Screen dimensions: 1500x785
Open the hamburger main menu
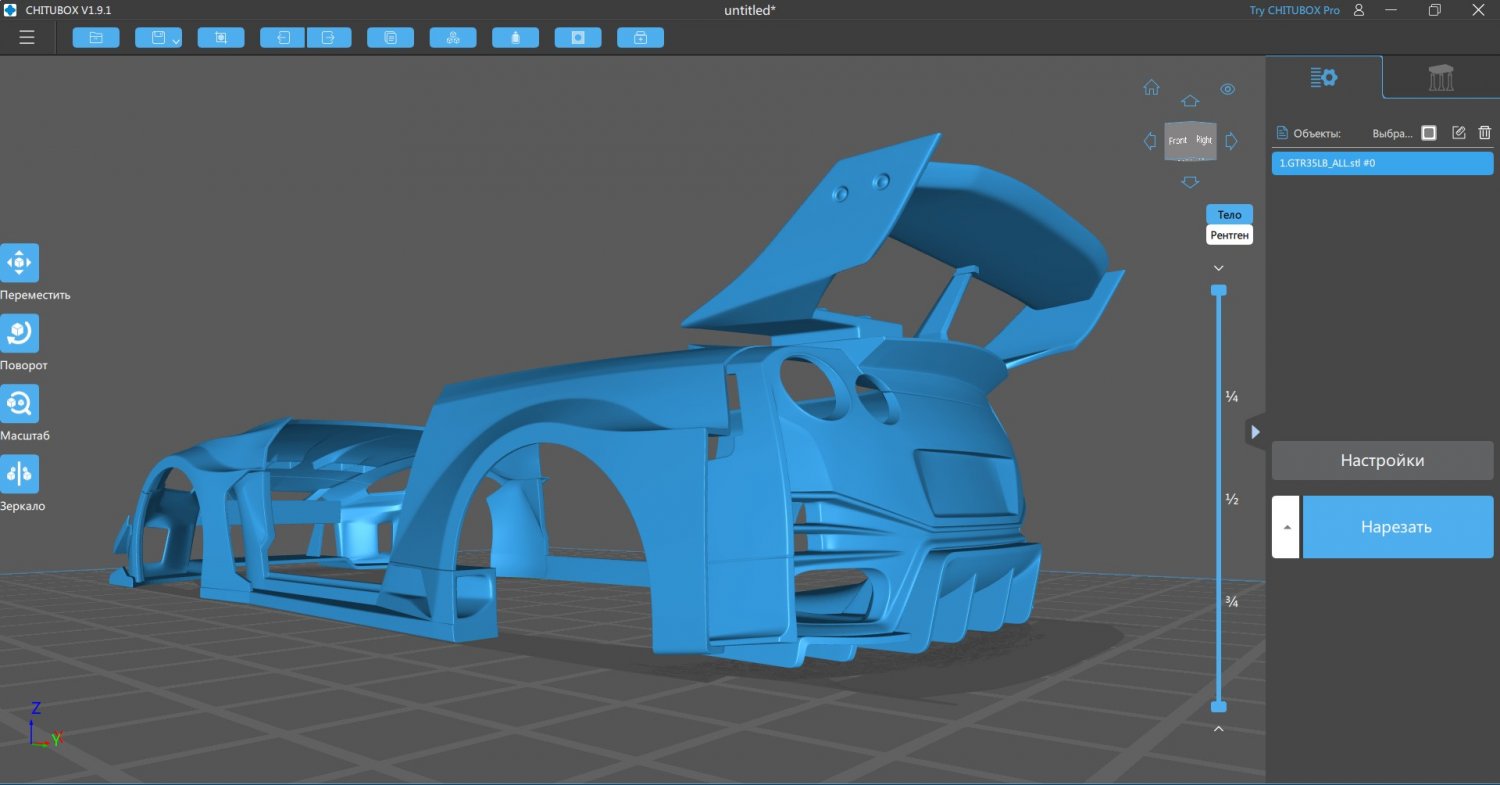[27, 38]
